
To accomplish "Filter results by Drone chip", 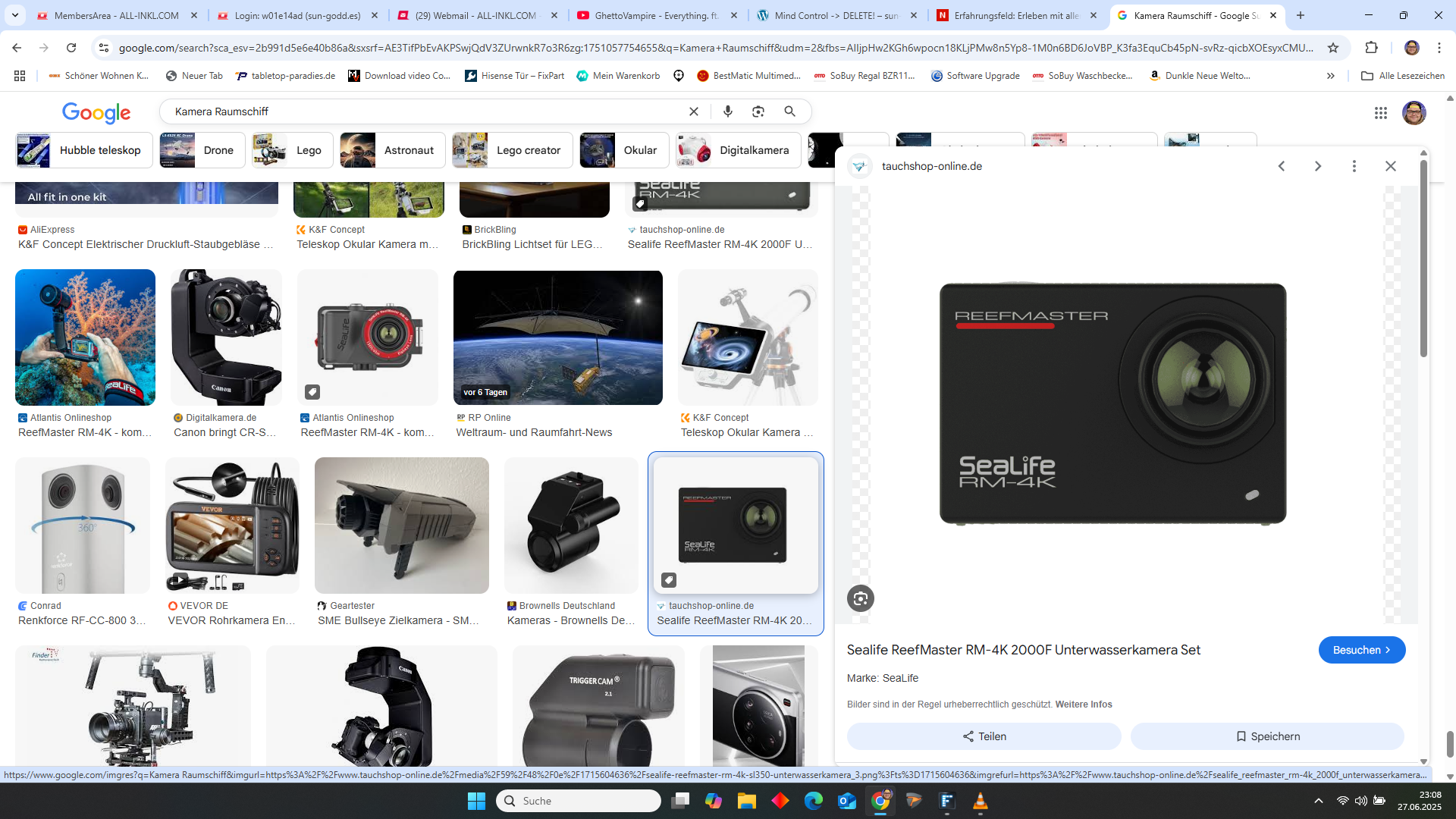I will pos(202,150).
